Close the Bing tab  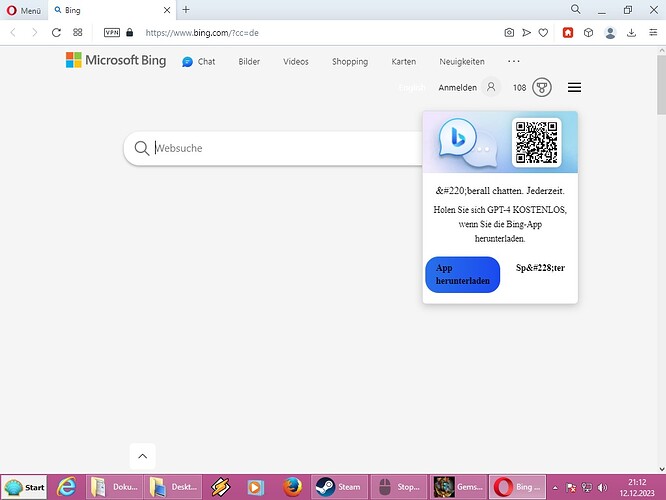(167, 10)
